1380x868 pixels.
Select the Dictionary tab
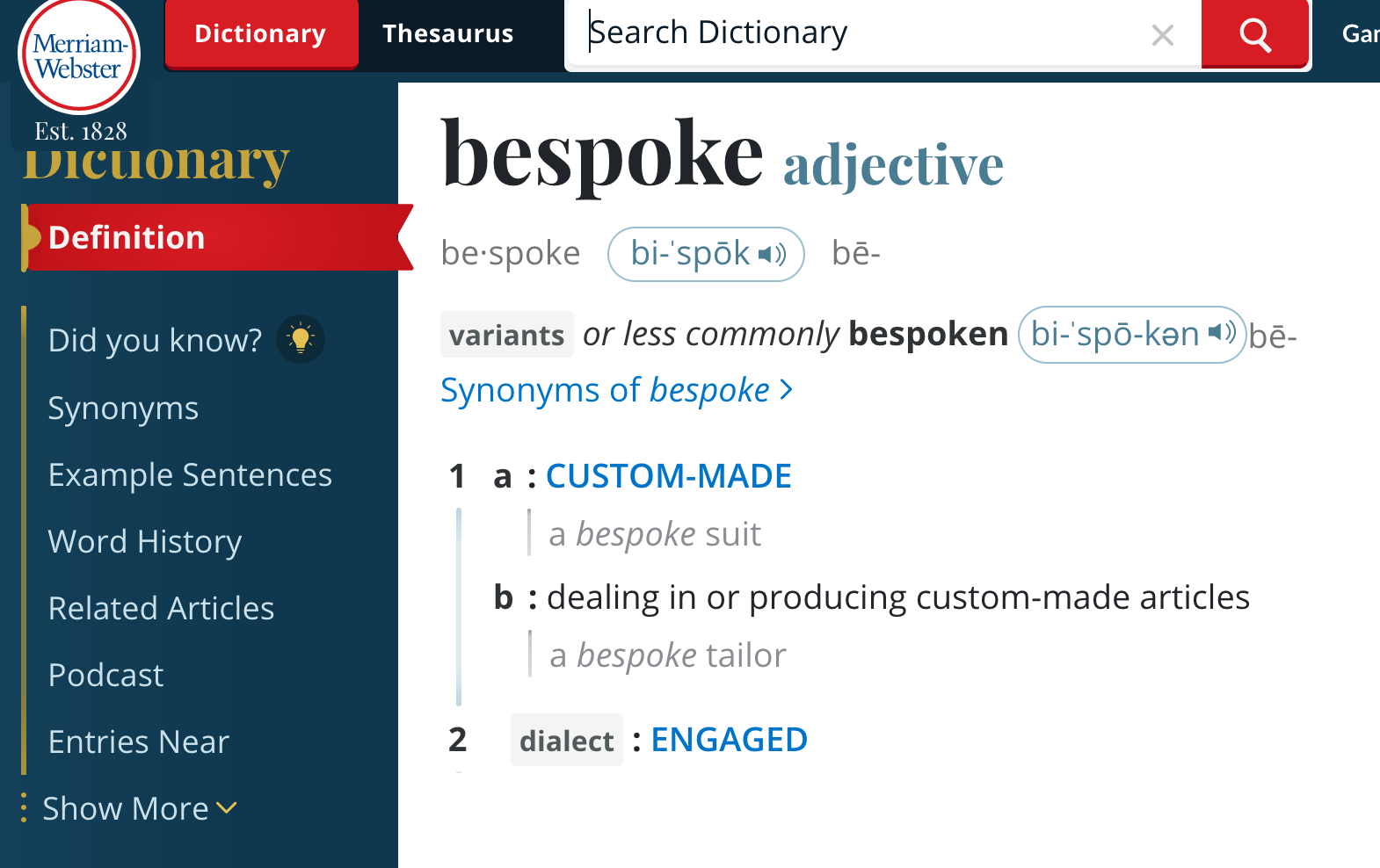coord(261,33)
